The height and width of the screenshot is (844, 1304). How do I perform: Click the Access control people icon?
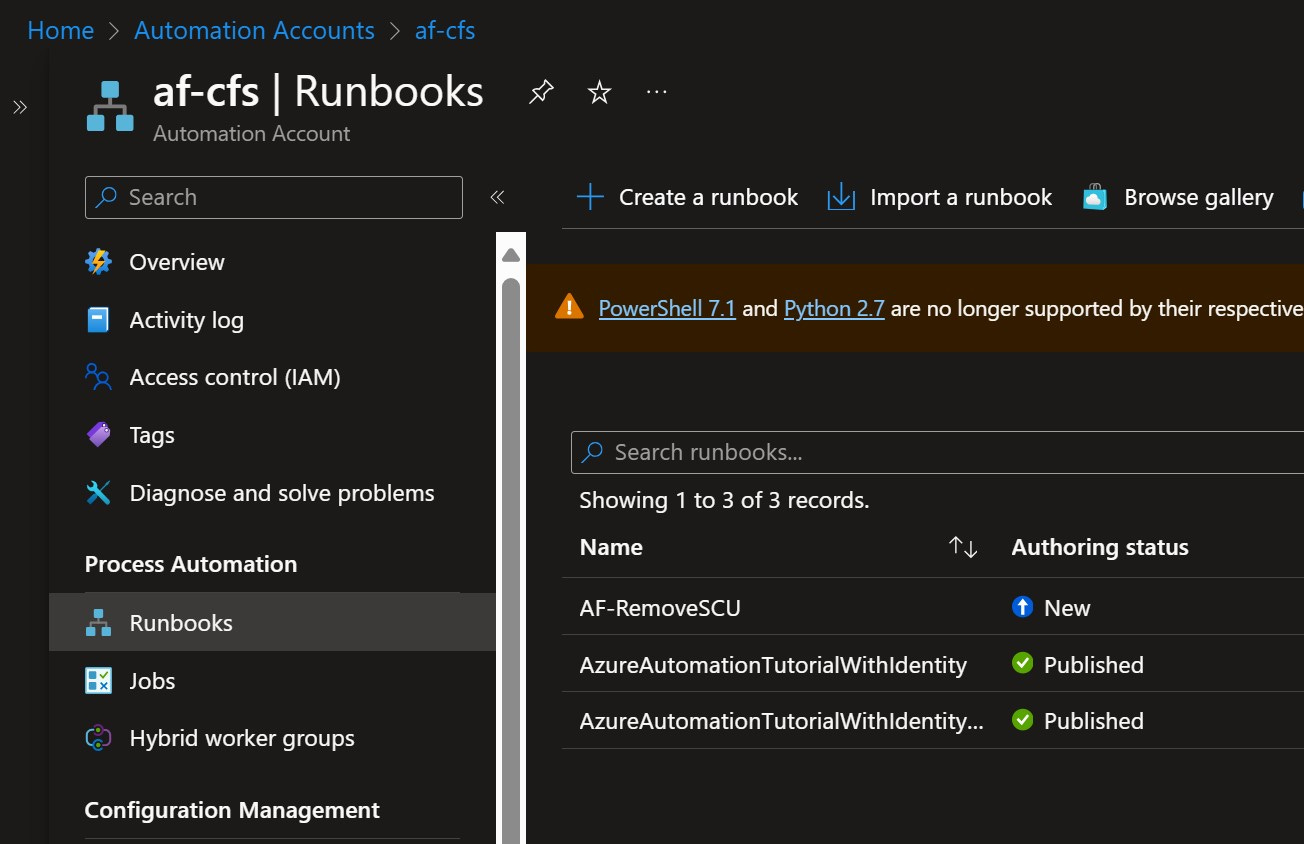[98, 377]
